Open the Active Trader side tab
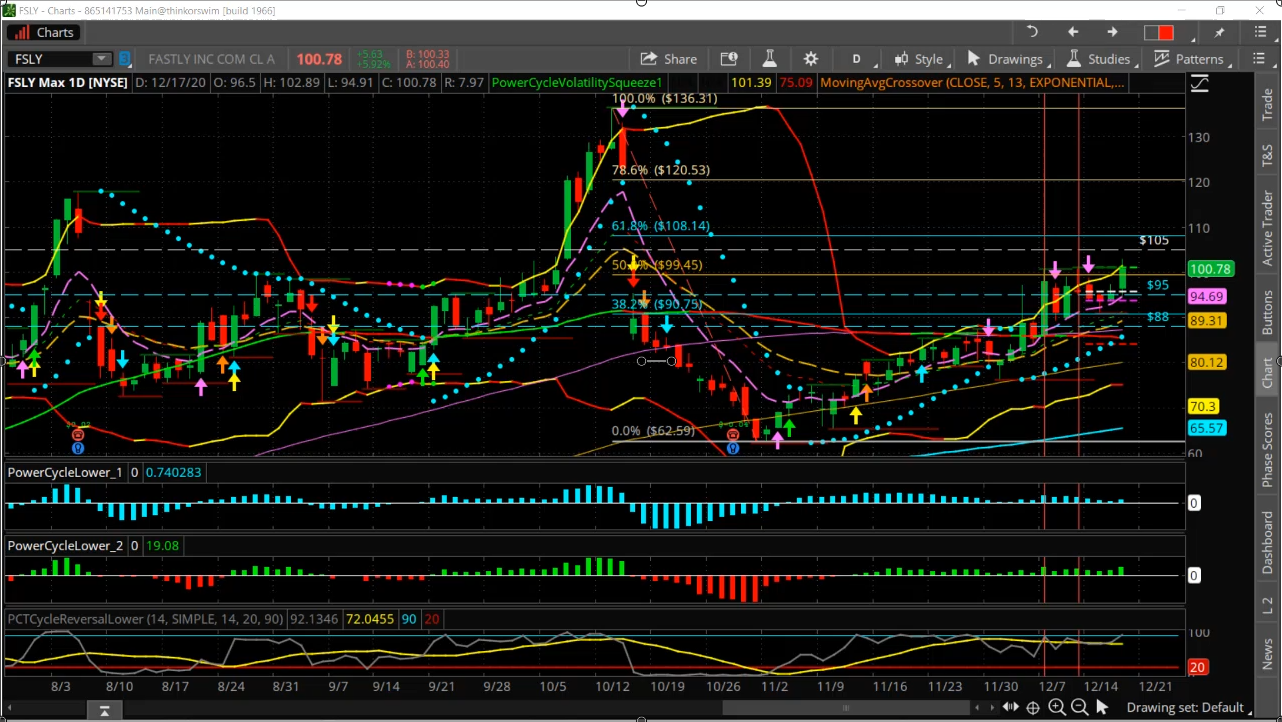Viewport: 1282px width, 722px height. (1267, 228)
